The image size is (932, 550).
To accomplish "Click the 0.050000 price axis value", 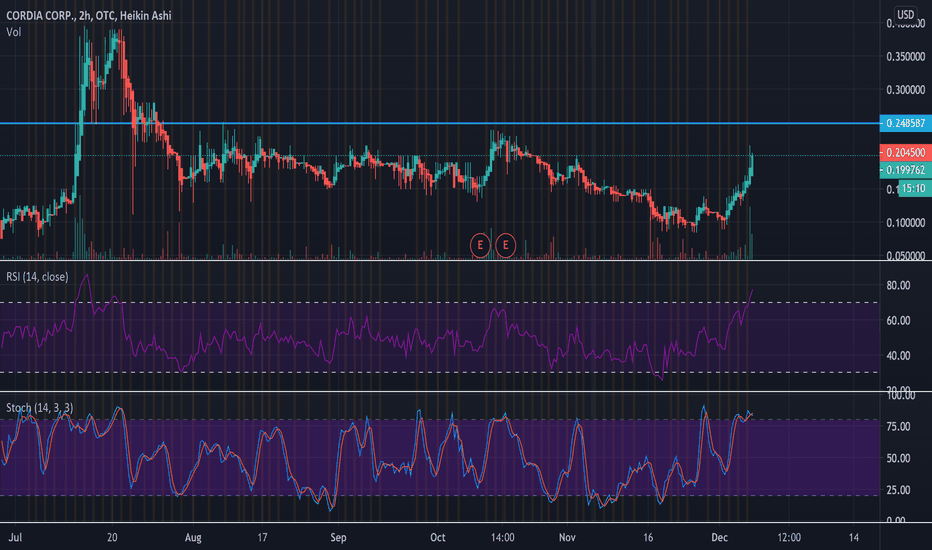I will [905, 256].
